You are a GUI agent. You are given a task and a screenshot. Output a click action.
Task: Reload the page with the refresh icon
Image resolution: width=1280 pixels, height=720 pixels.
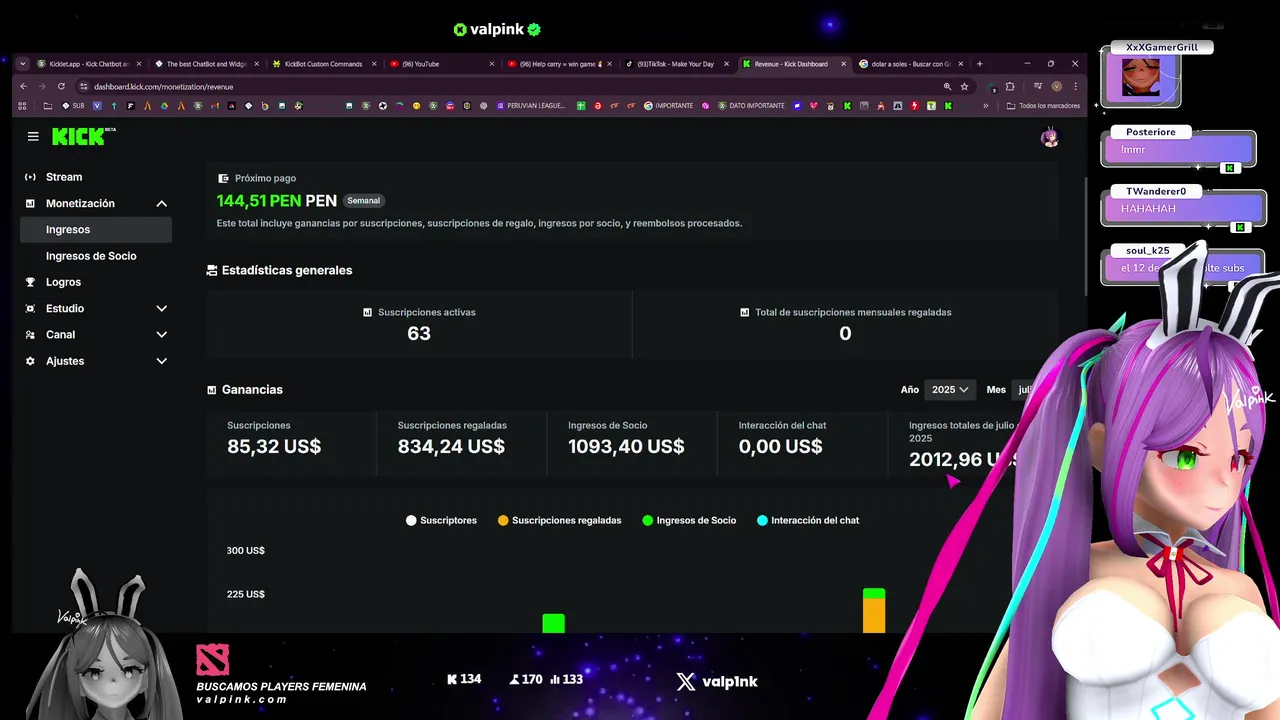pyautogui.click(x=61, y=86)
